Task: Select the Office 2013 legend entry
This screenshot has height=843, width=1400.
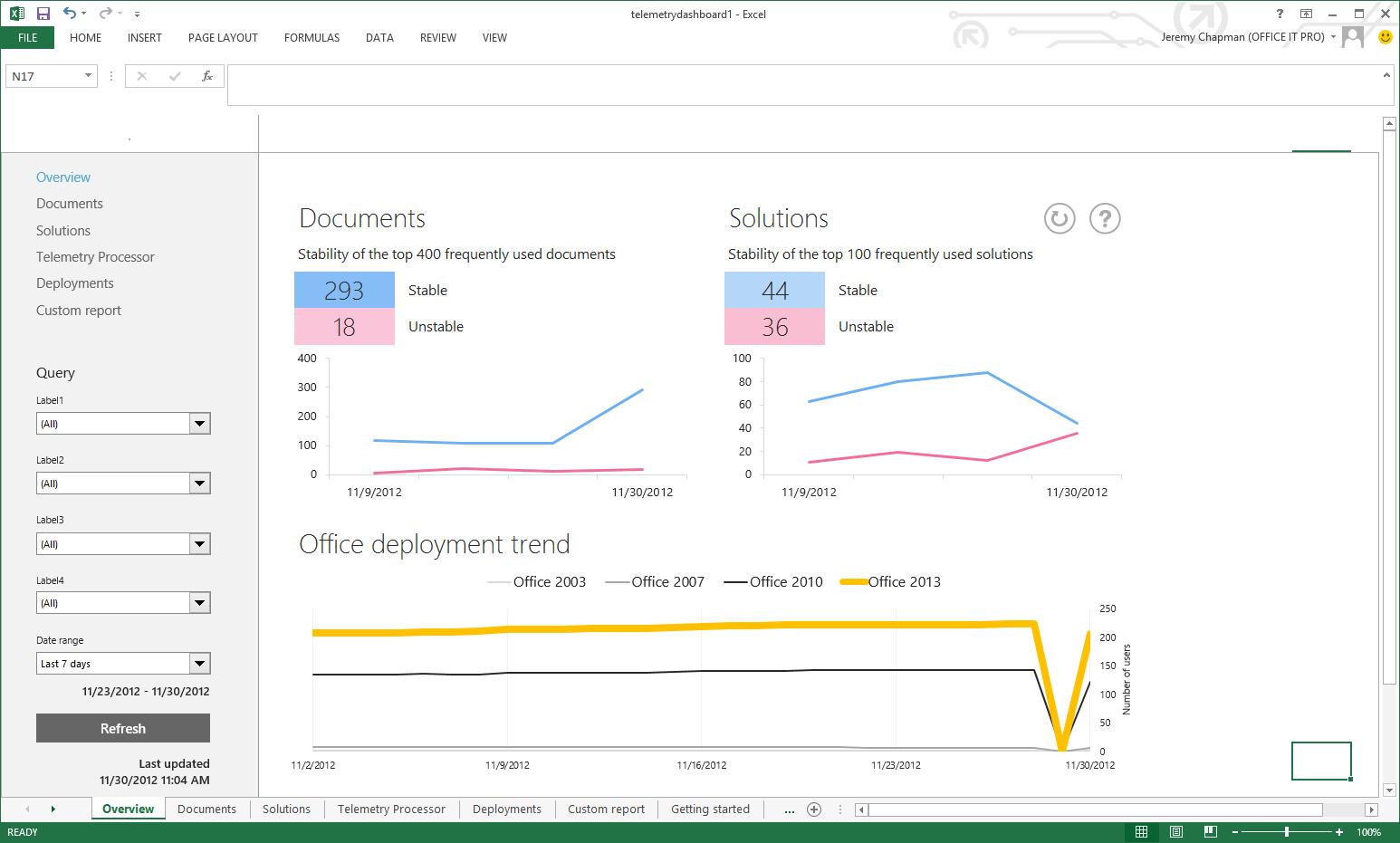Action: pos(891,582)
